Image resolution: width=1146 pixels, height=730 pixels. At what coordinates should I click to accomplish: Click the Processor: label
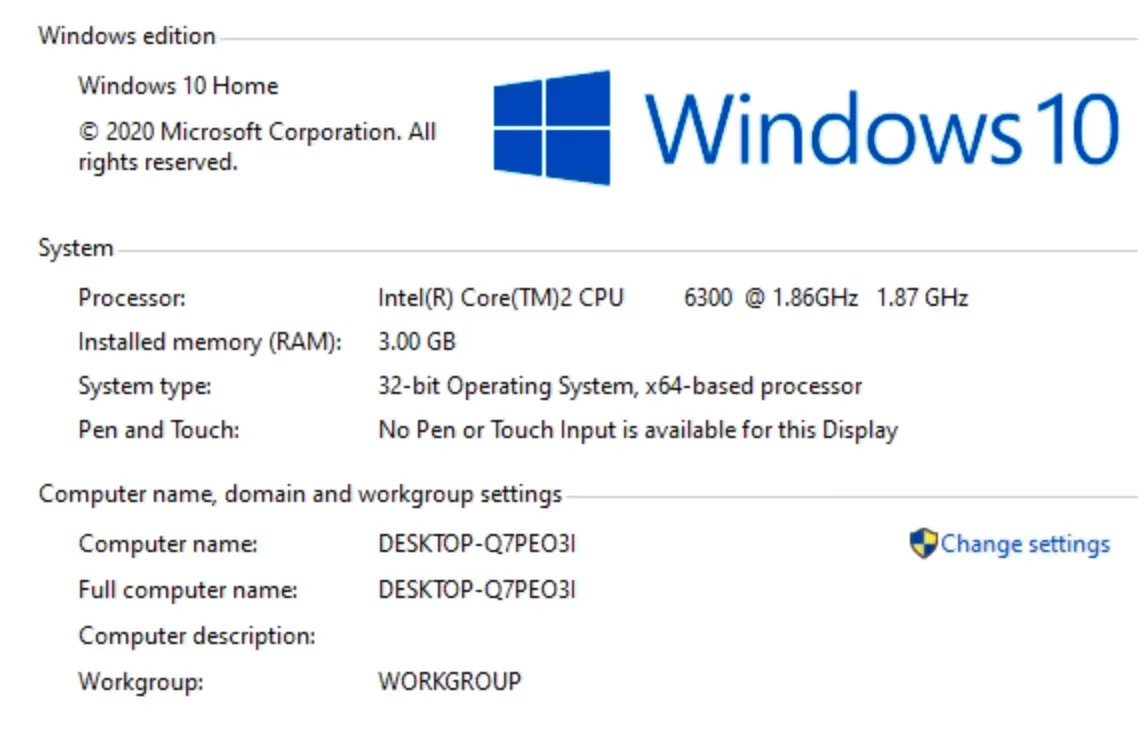tap(132, 298)
